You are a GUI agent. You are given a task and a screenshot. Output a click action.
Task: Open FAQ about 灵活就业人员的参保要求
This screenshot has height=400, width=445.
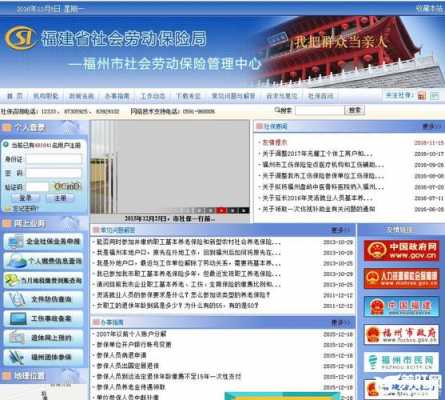183,295
